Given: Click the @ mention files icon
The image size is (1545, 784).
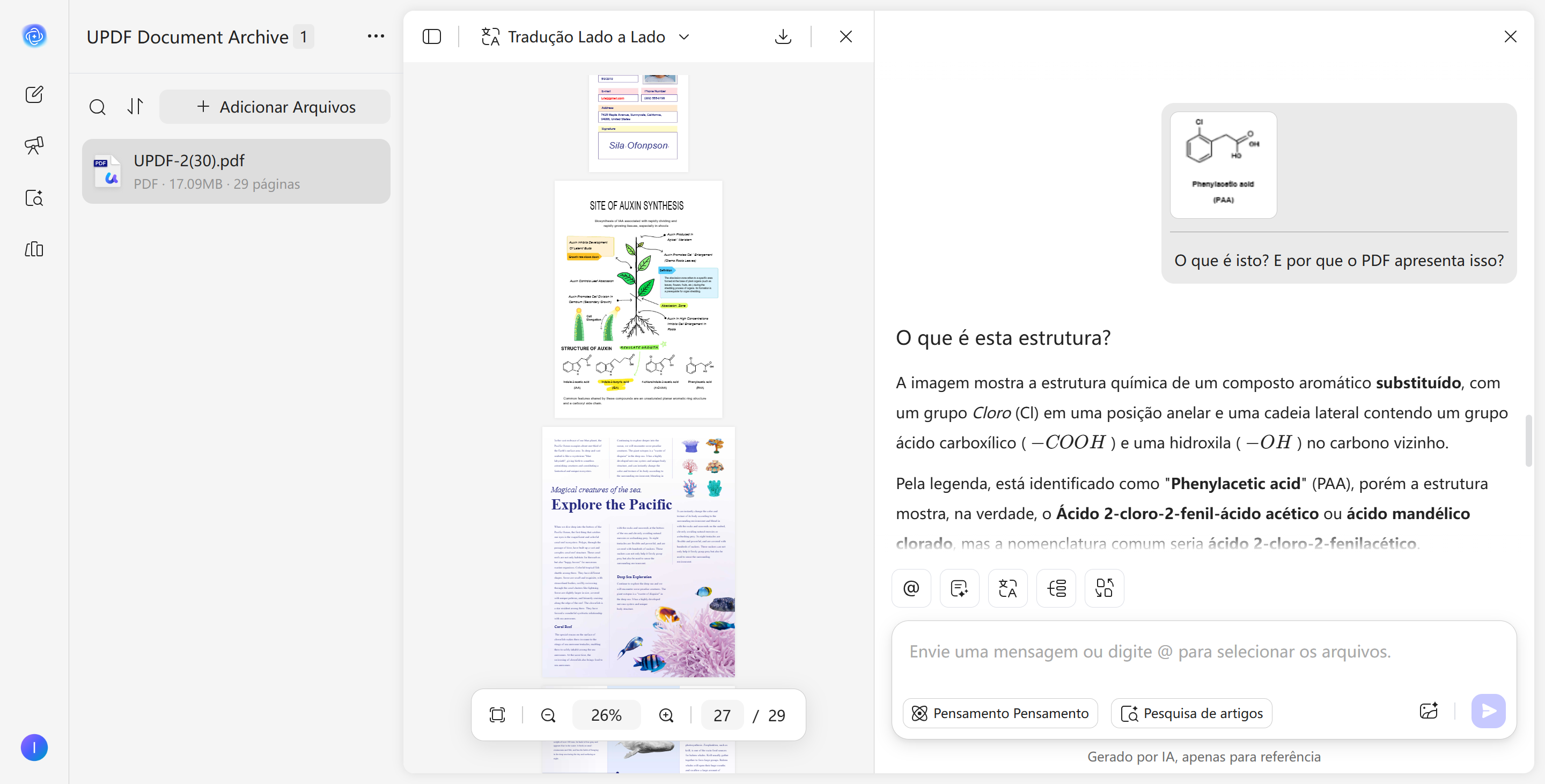Looking at the screenshot, I should [x=911, y=588].
